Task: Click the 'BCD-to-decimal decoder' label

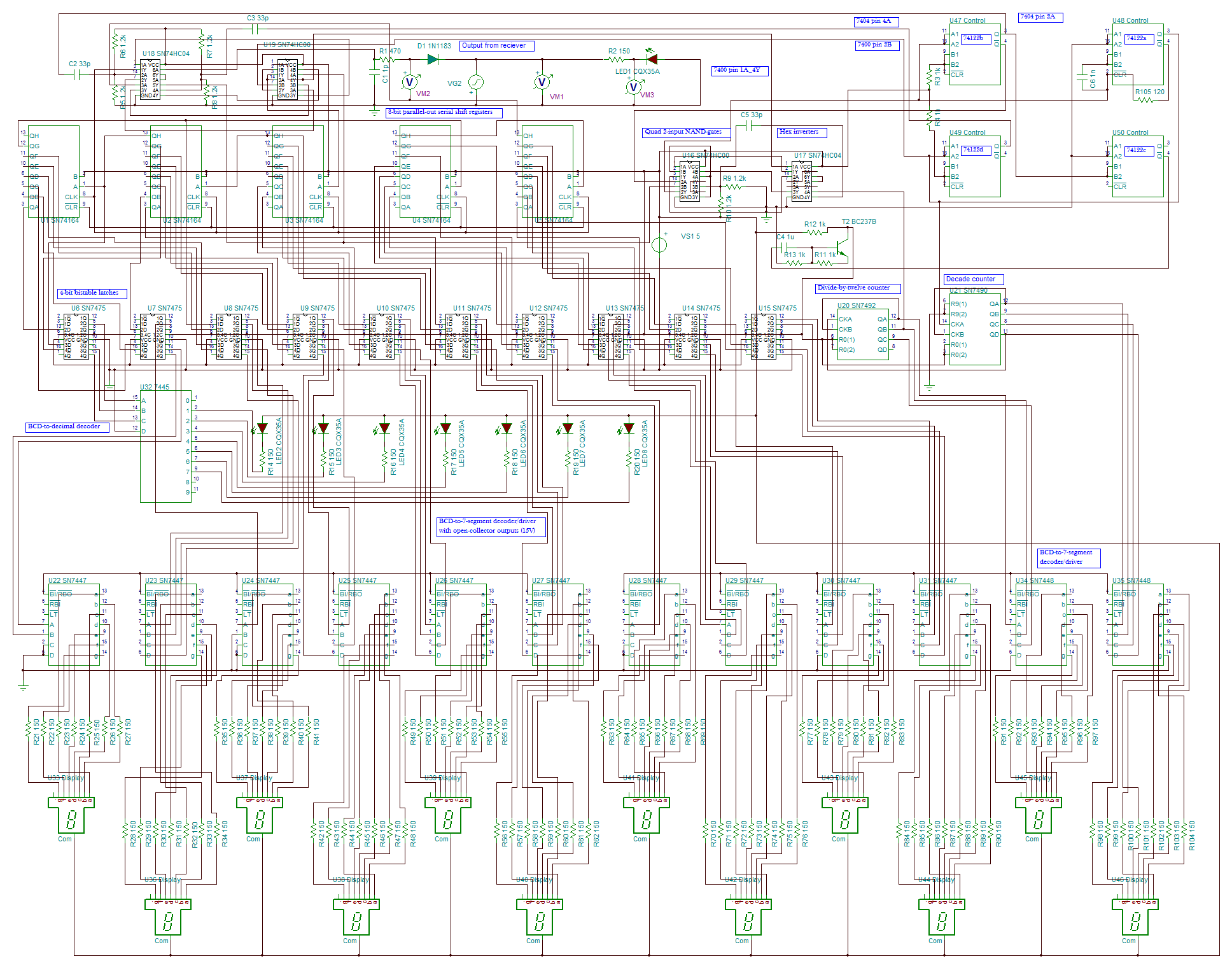Action: [67, 427]
